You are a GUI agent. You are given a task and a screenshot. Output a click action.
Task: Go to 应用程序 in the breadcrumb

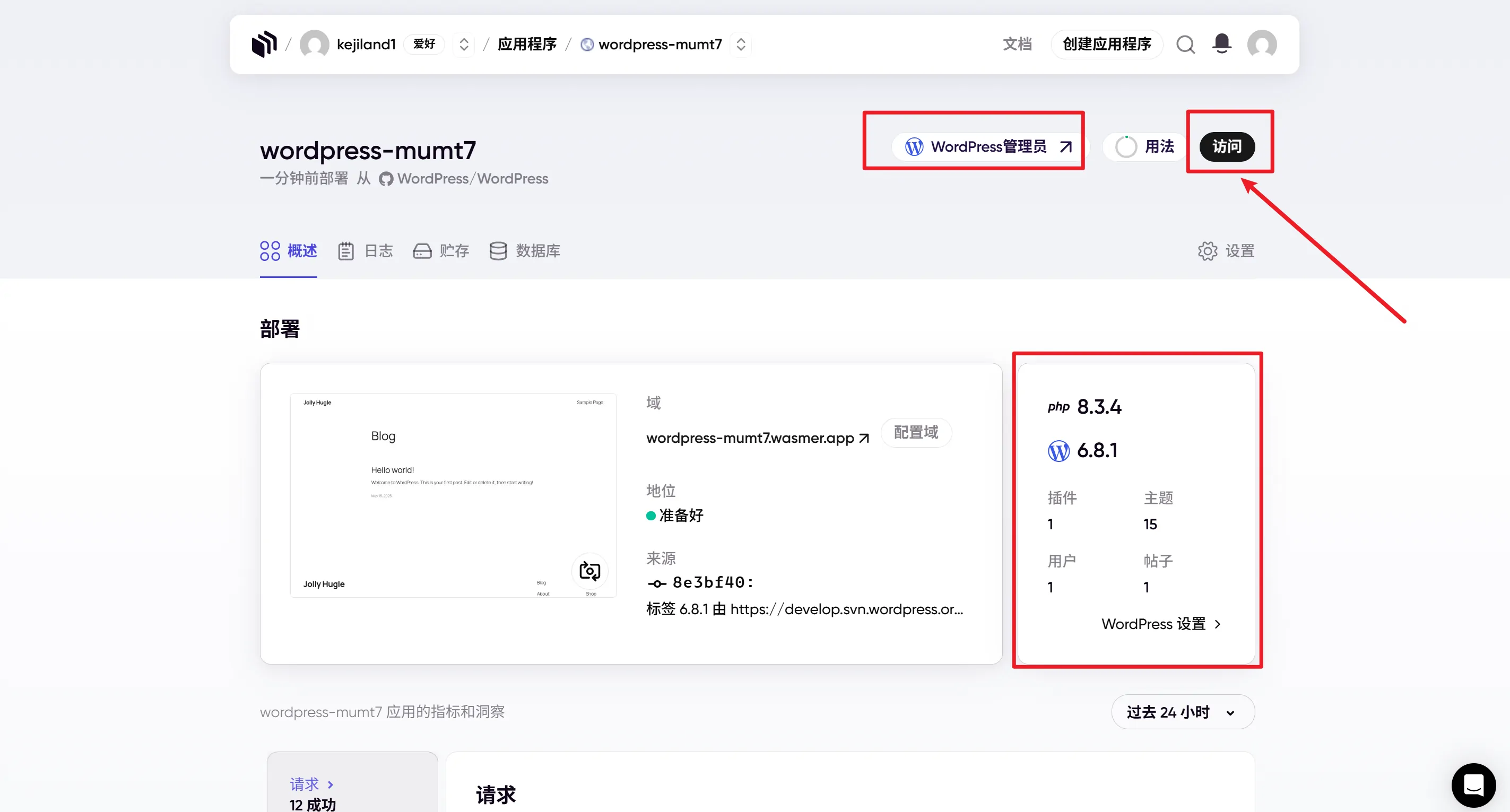click(526, 44)
